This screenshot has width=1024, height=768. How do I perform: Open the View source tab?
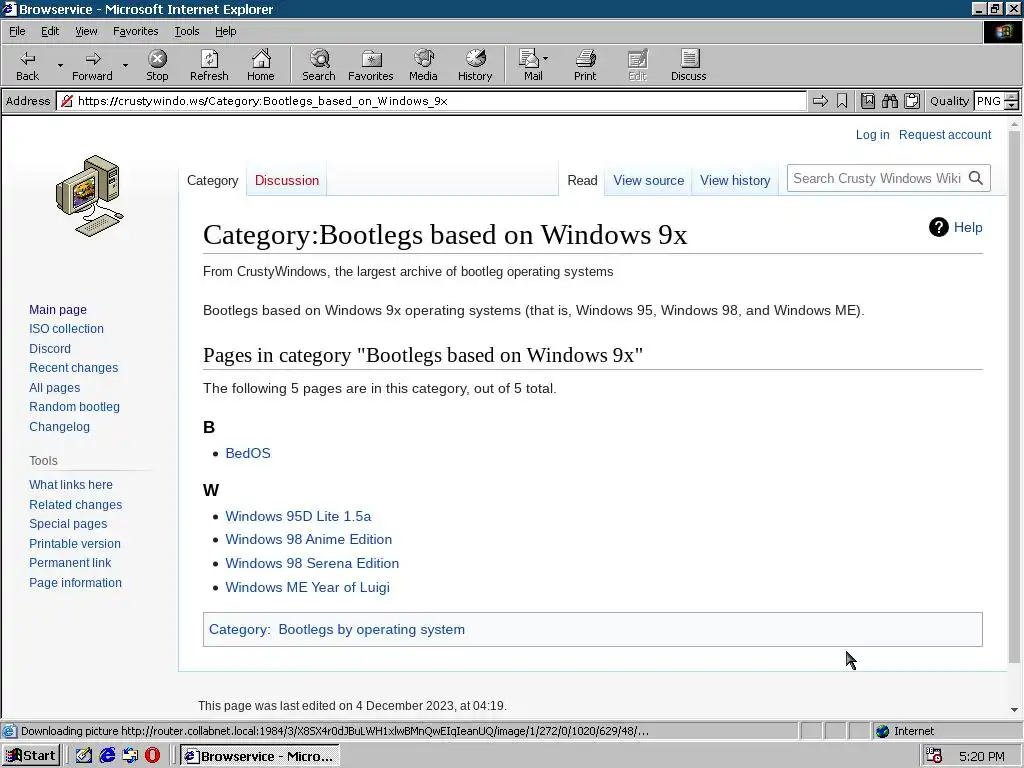648,180
